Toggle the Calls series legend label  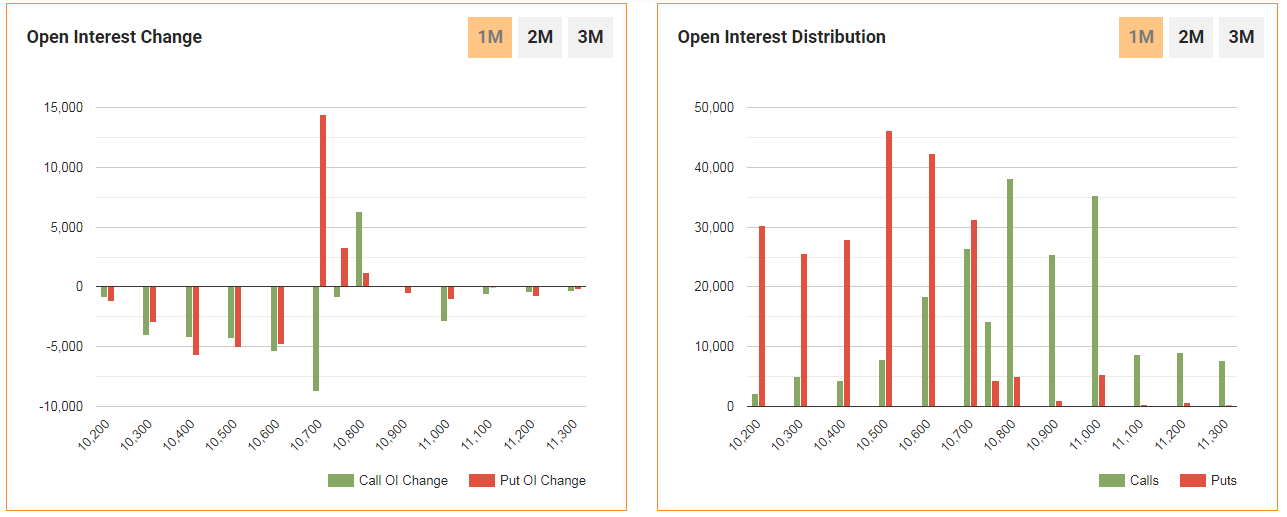pyautogui.click(x=1144, y=481)
